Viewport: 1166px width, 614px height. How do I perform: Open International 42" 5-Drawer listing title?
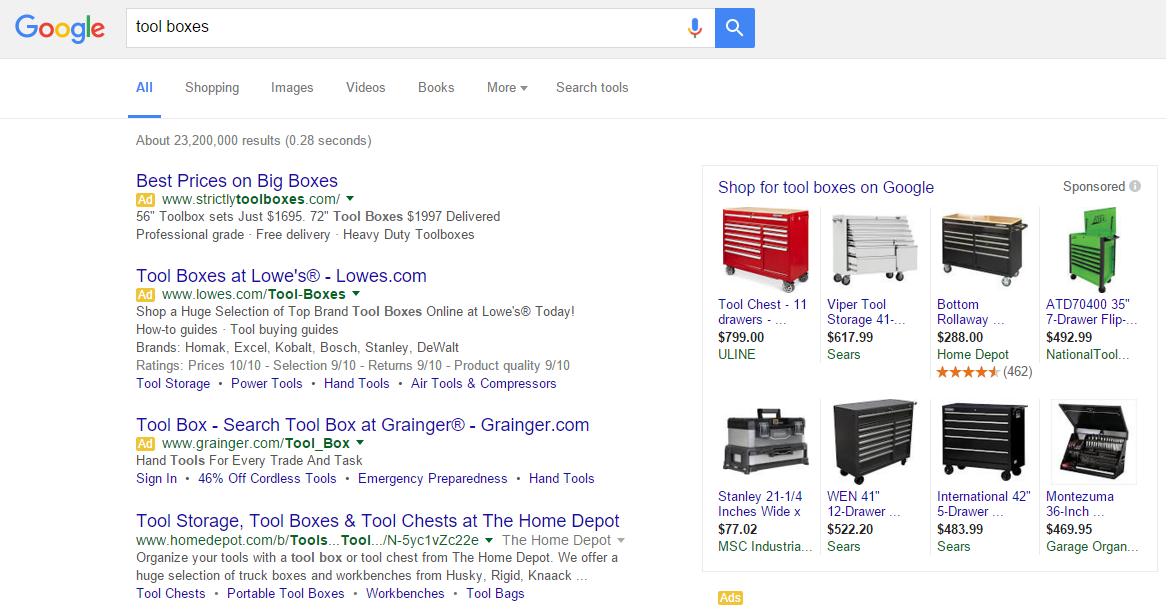click(983, 504)
